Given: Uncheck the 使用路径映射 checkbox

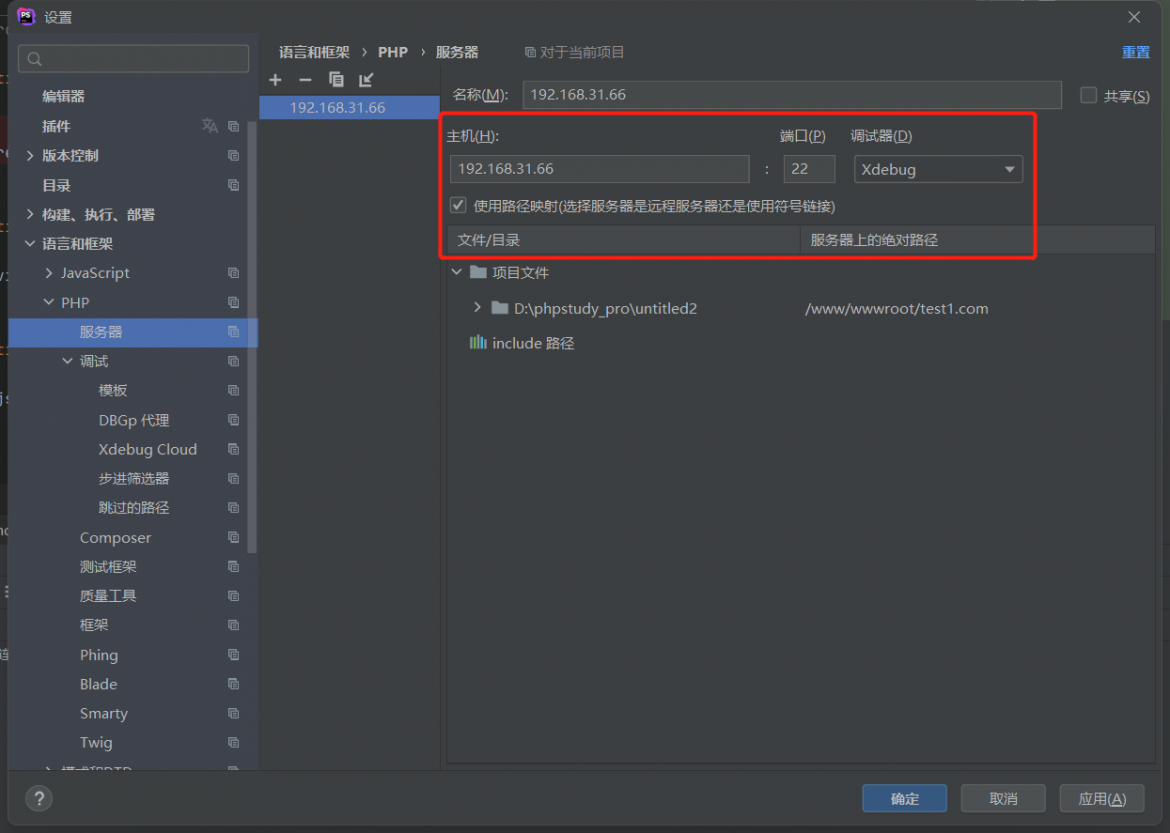Looking at the screenshot, I should pos(458,204).
